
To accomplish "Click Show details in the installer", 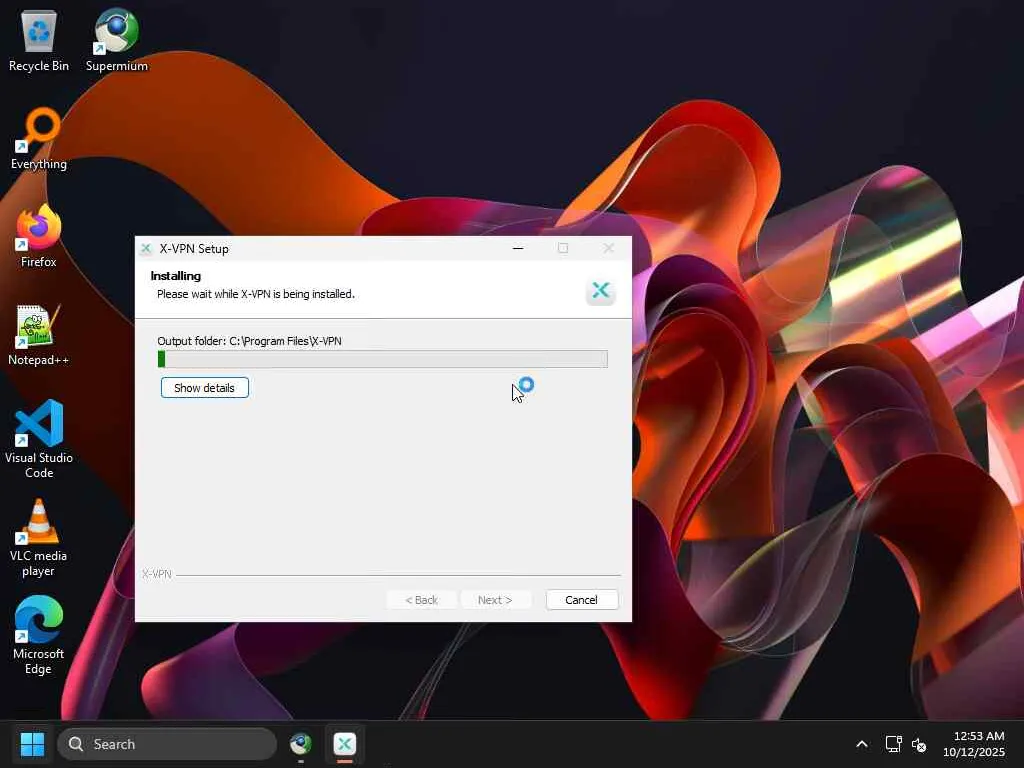I will [x=204, y=388].
